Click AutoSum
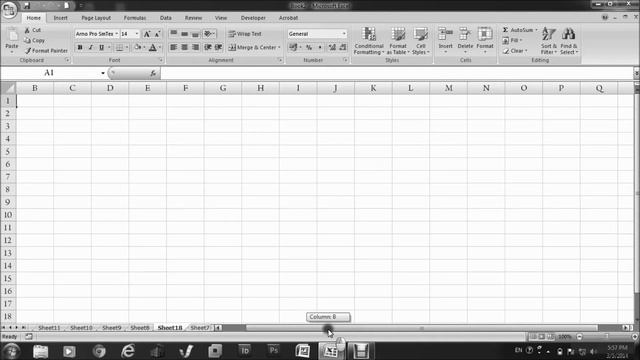The width and height of the screenshot is (640, 360). [x=518, y=30]
